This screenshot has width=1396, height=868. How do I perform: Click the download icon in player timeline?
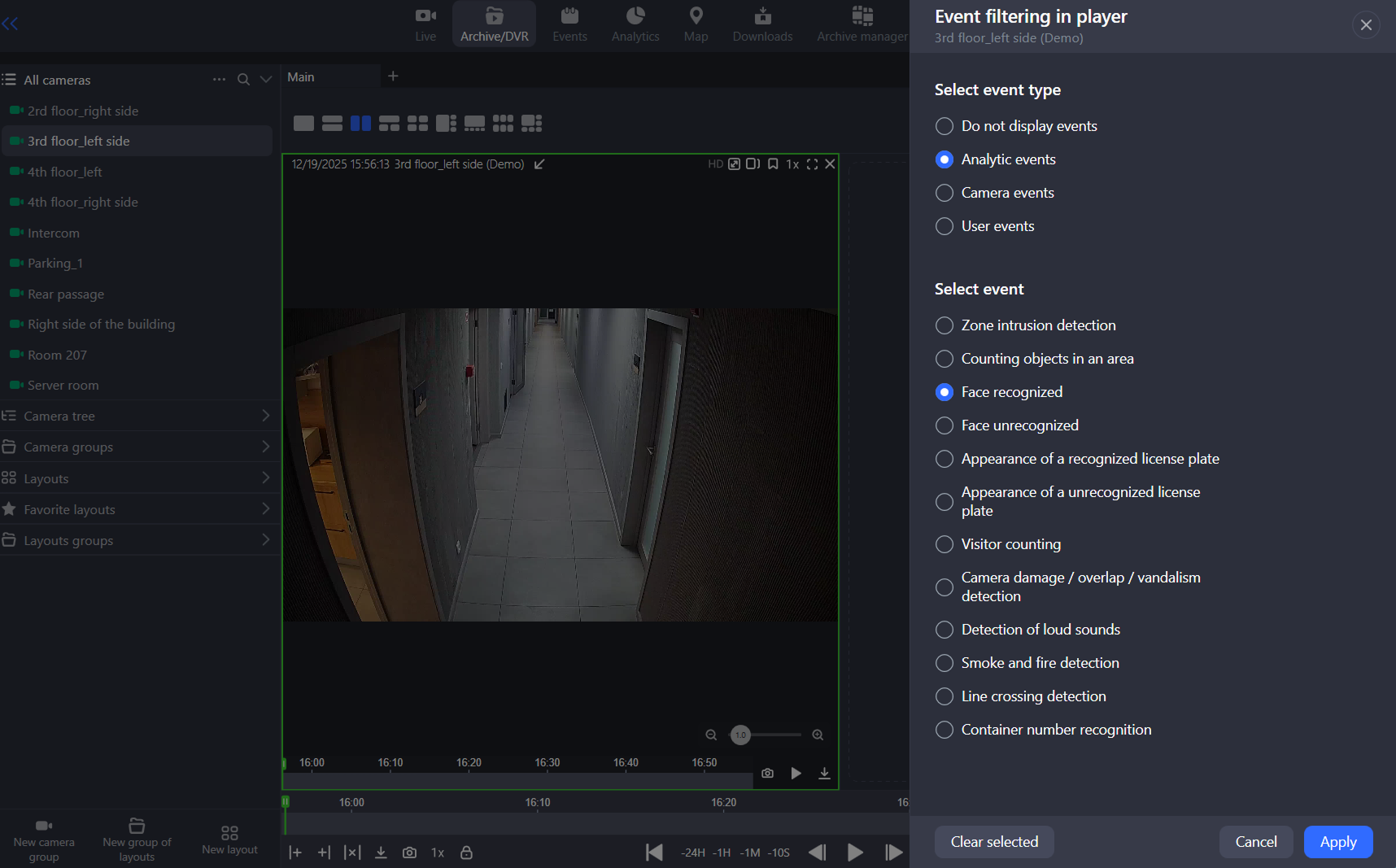pos(824,773)
